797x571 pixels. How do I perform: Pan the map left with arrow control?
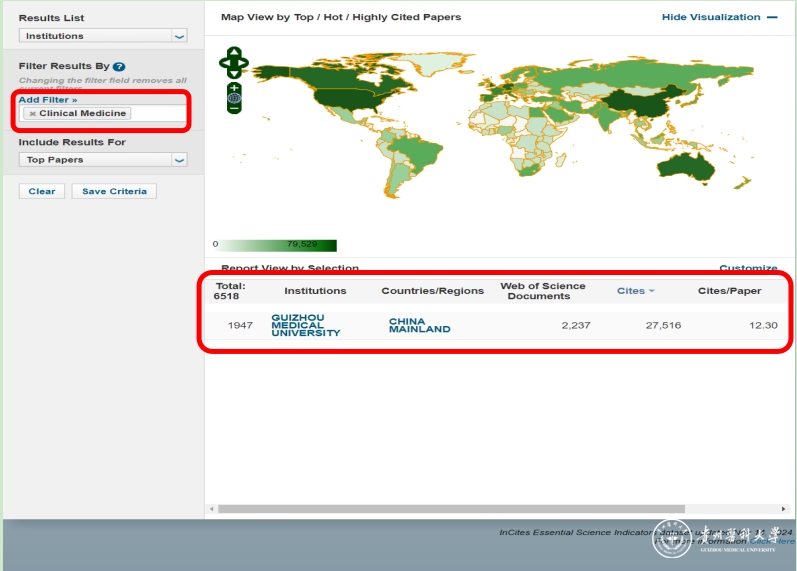pos(225,62)
